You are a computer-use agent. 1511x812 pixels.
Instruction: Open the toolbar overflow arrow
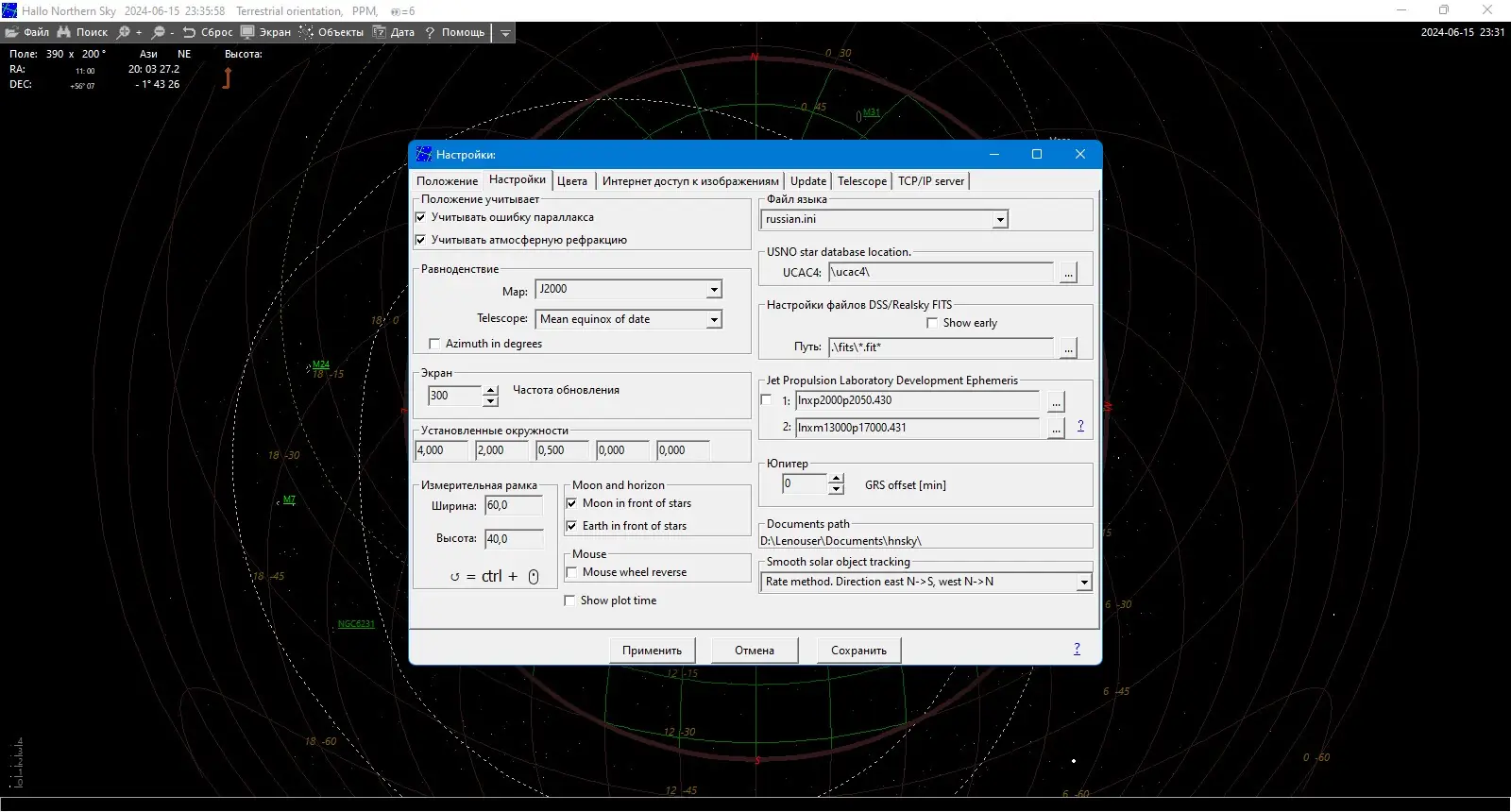(x=505, y=33)
